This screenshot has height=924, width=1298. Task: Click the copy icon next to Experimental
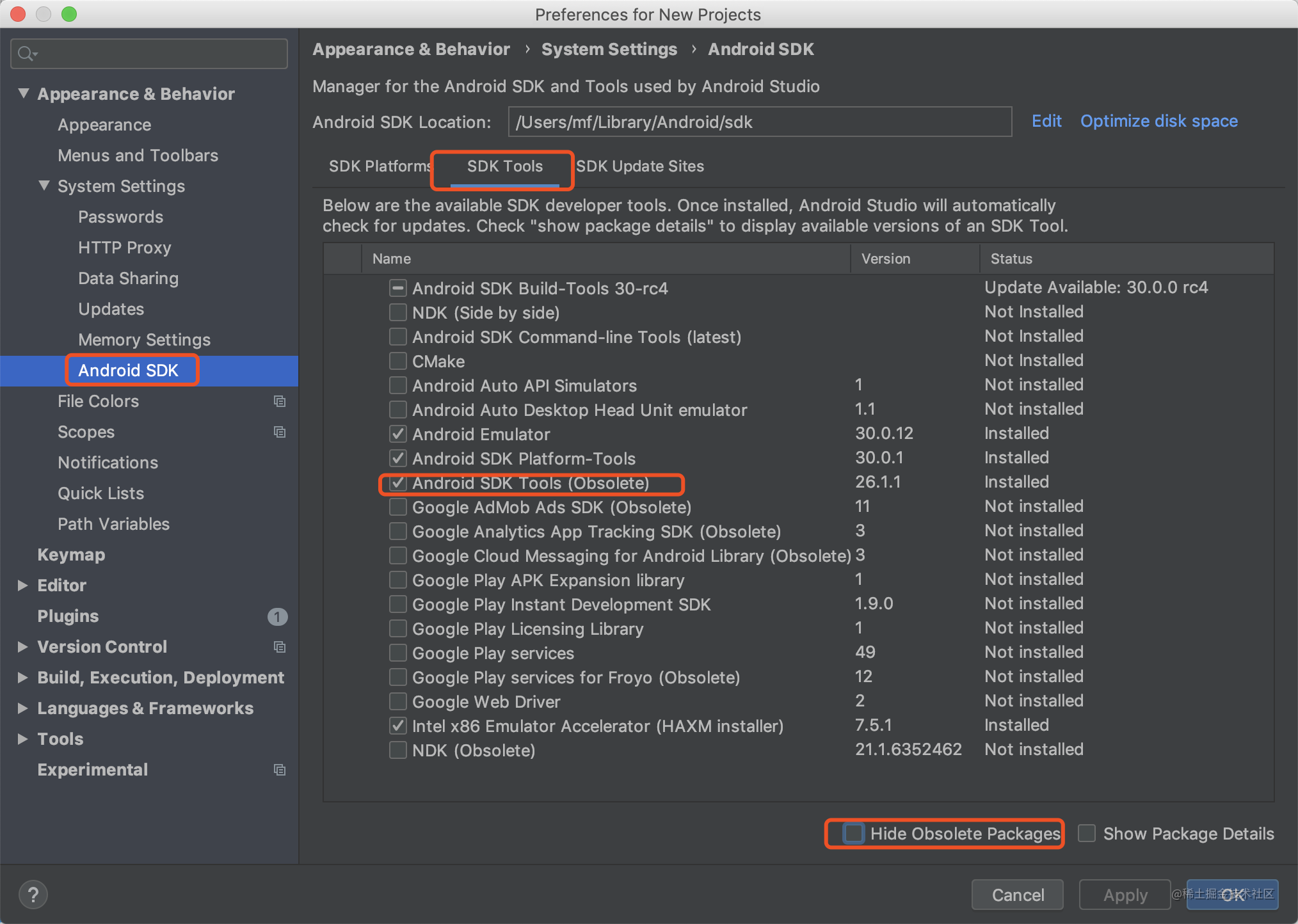[280, 770]
